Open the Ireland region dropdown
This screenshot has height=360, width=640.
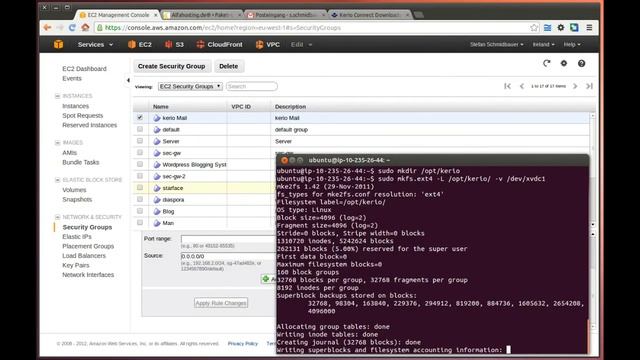[x=543, y=44]
